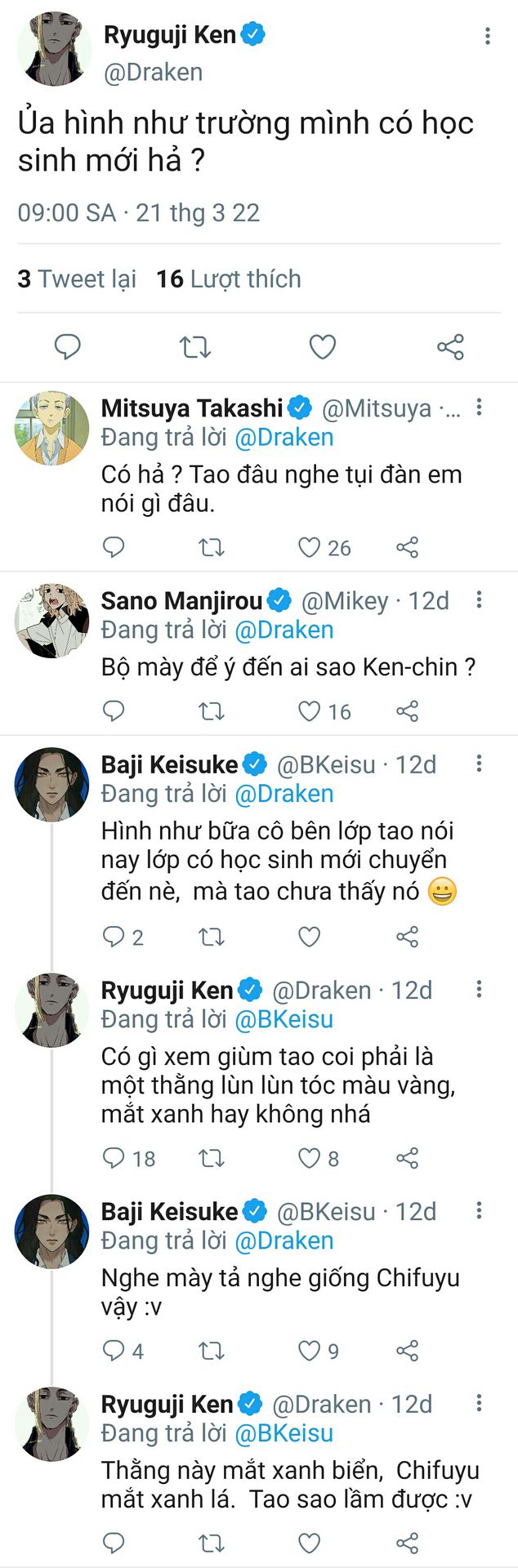Retweet Baji Keisuke's Chifuyu reply

pos(212,1351)
